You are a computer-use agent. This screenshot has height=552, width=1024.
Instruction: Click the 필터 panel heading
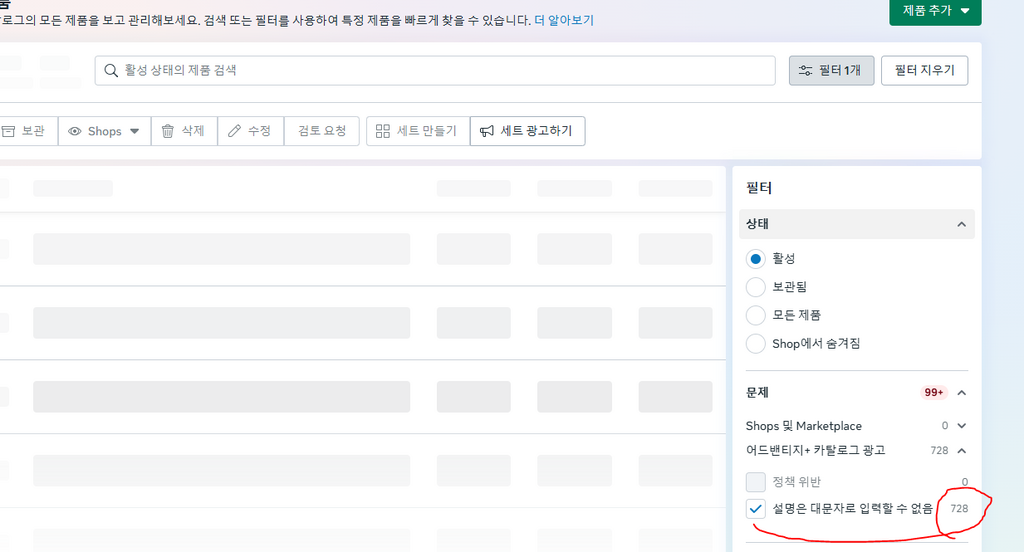point(759,188)
